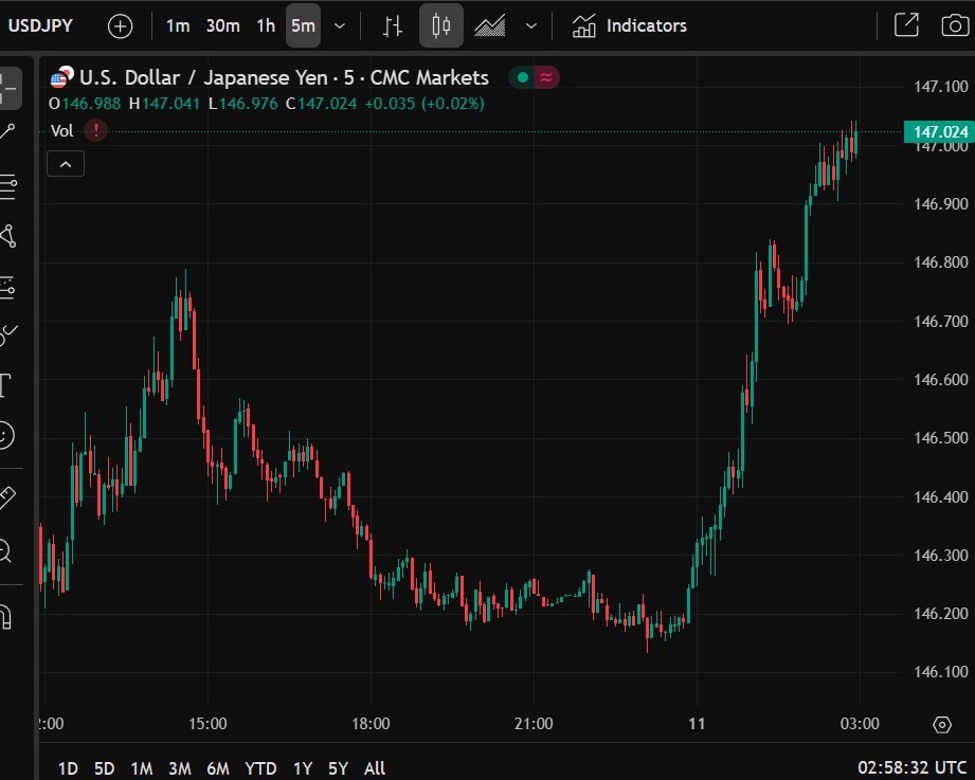
Task: Toggle the green market status indicator
Action: [522, 78]
